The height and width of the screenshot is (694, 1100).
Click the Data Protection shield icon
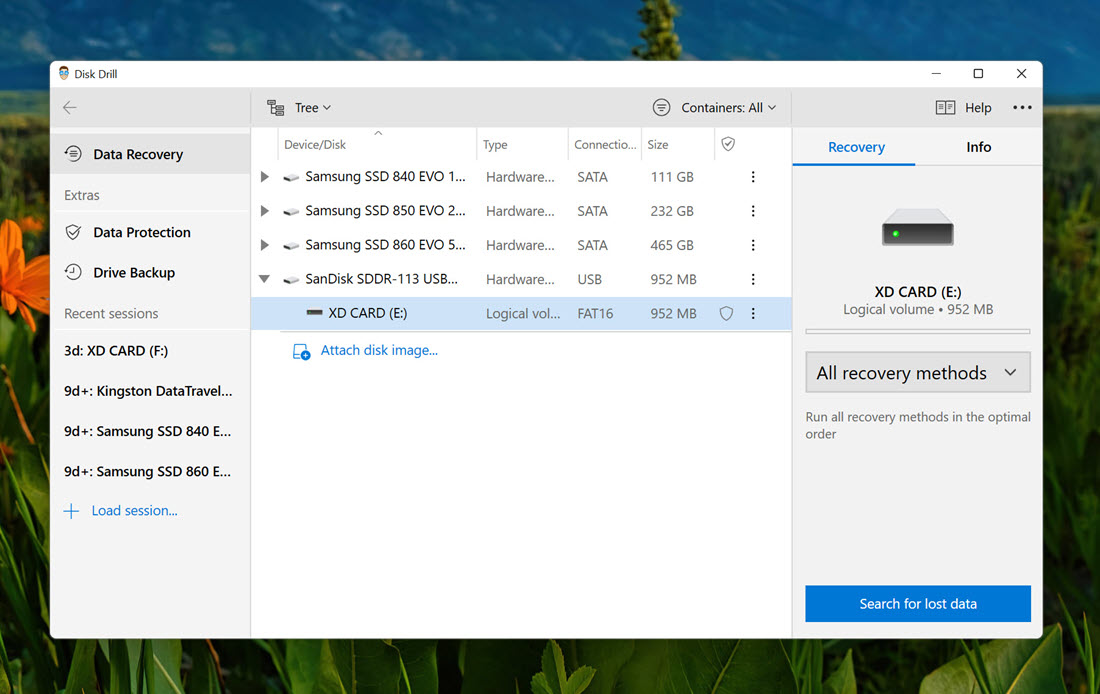tap(73, 232)
